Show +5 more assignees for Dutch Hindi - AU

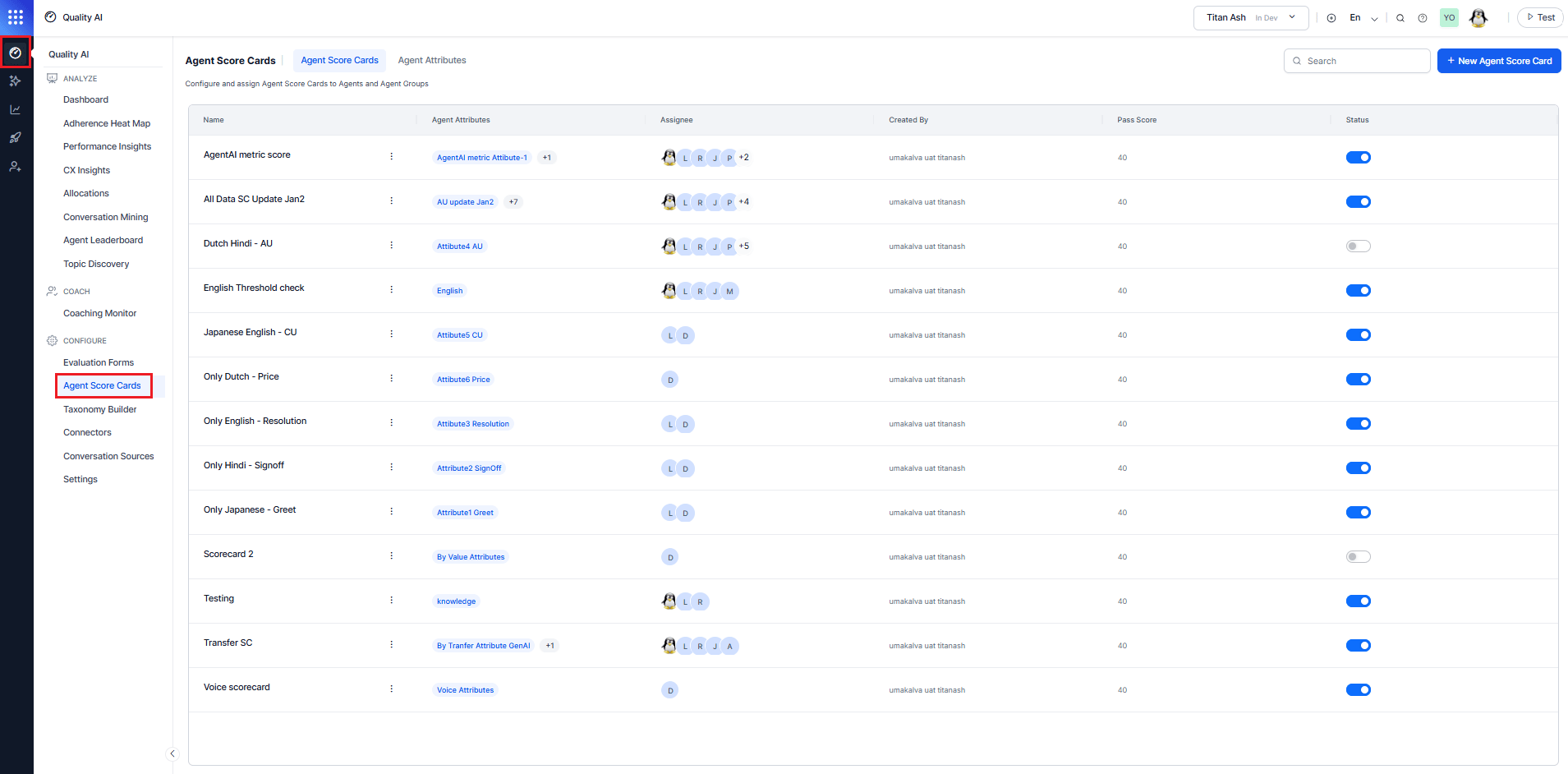pos(744,246)
